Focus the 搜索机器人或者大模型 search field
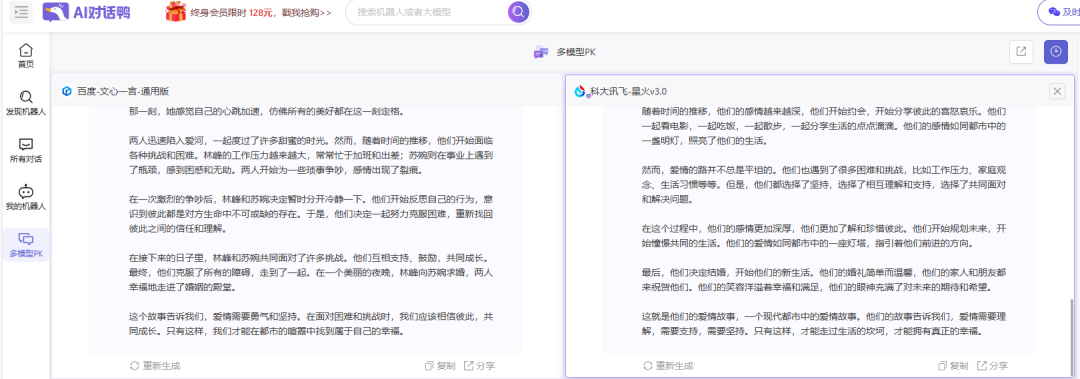 [427, 12]
